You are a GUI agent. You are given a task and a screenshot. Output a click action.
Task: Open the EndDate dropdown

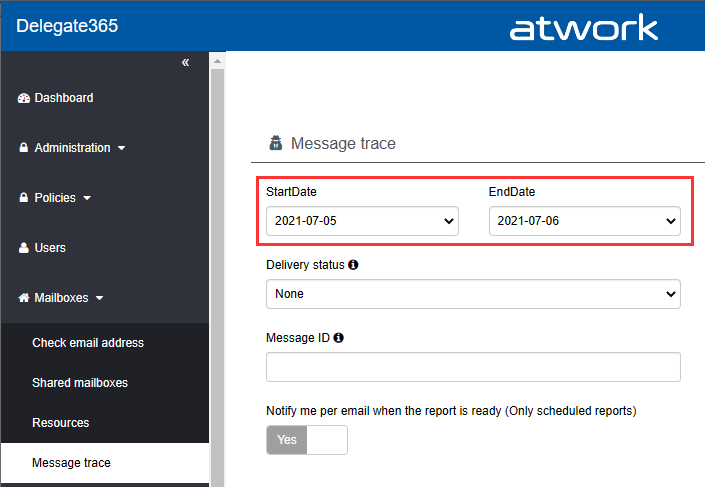click(x=585, y=221)
